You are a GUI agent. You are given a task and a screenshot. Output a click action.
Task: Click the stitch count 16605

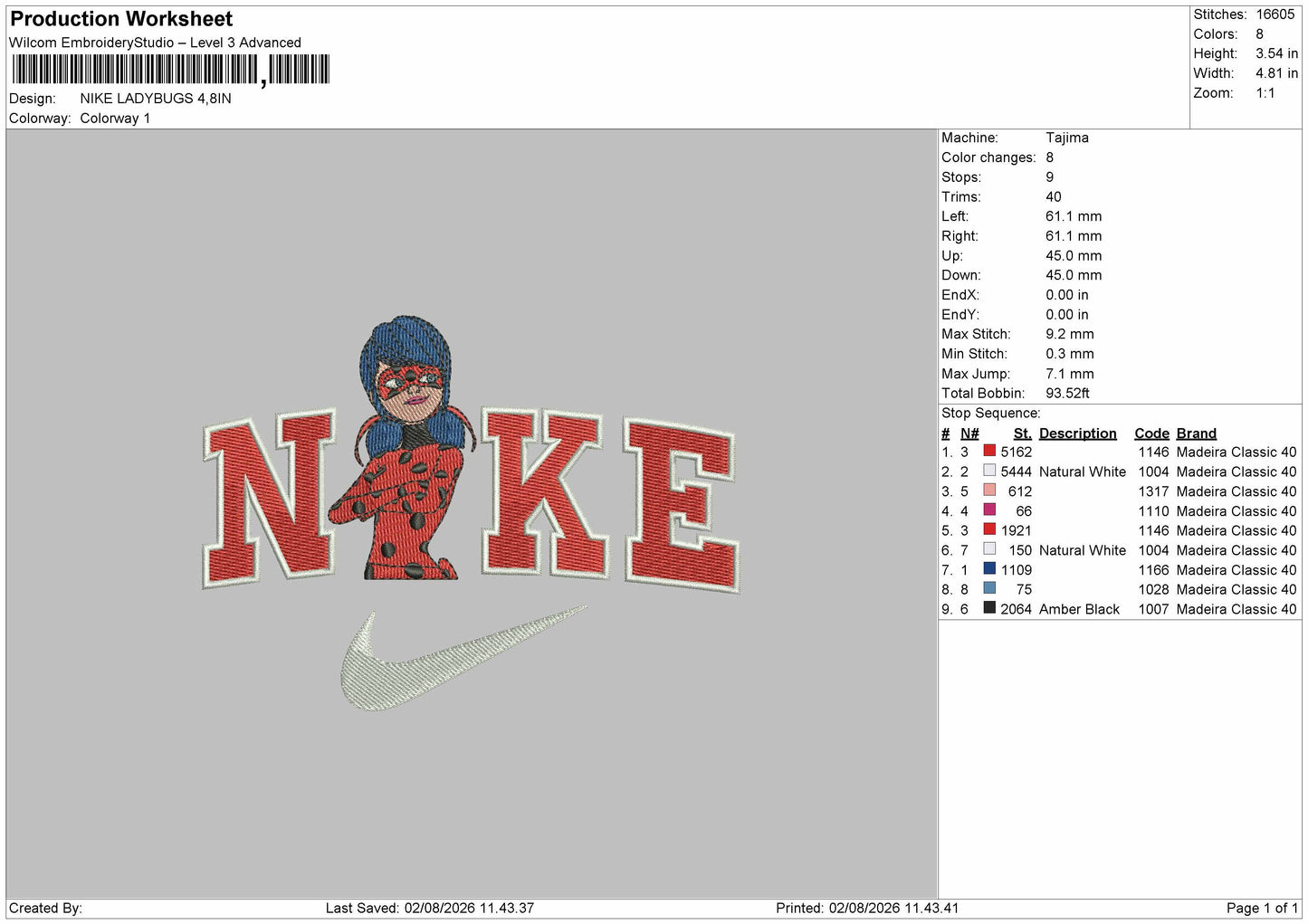tap(1275, 14)
